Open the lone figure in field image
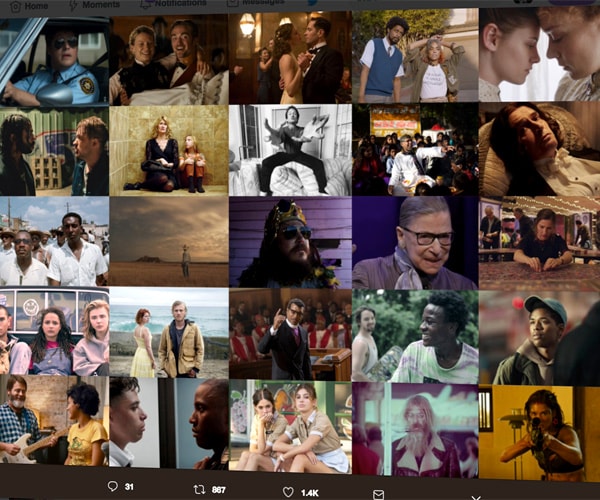Image resolution: width=600 pixels, height=500 pixels. [169, 242]
